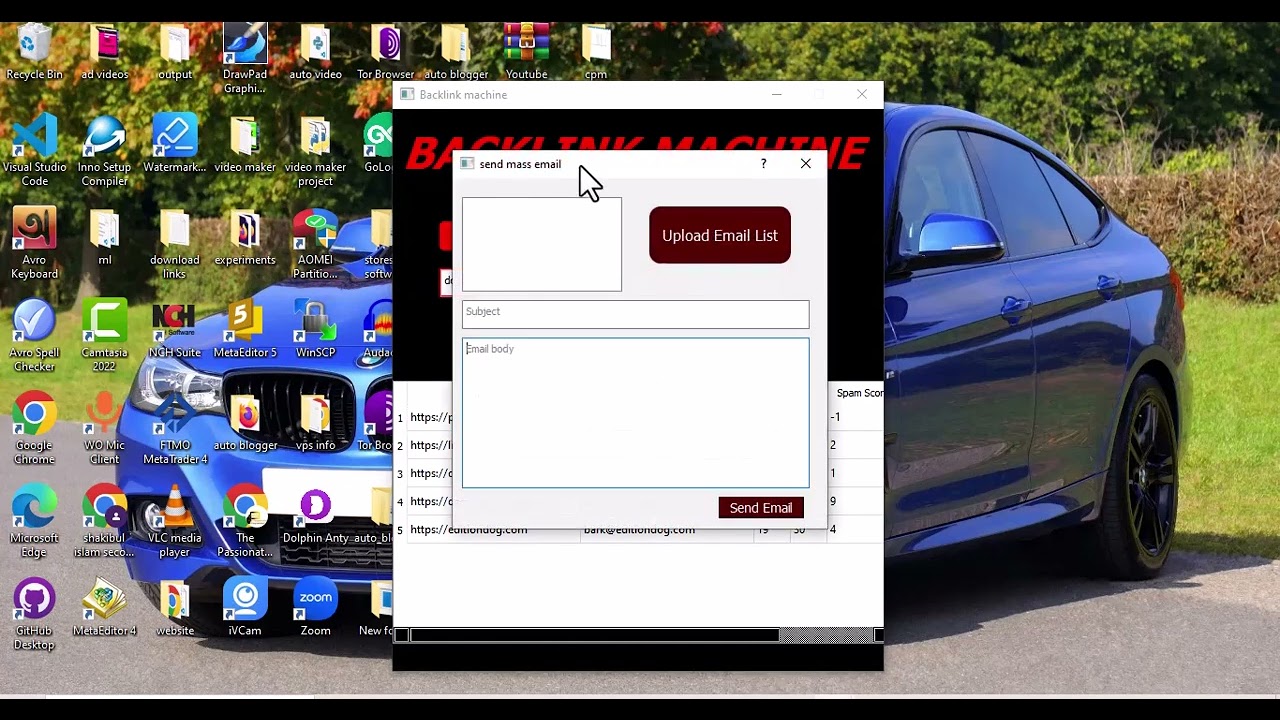Select the bark@editiondog.com email cell
1280x720 pixels.
coord(667,530)
